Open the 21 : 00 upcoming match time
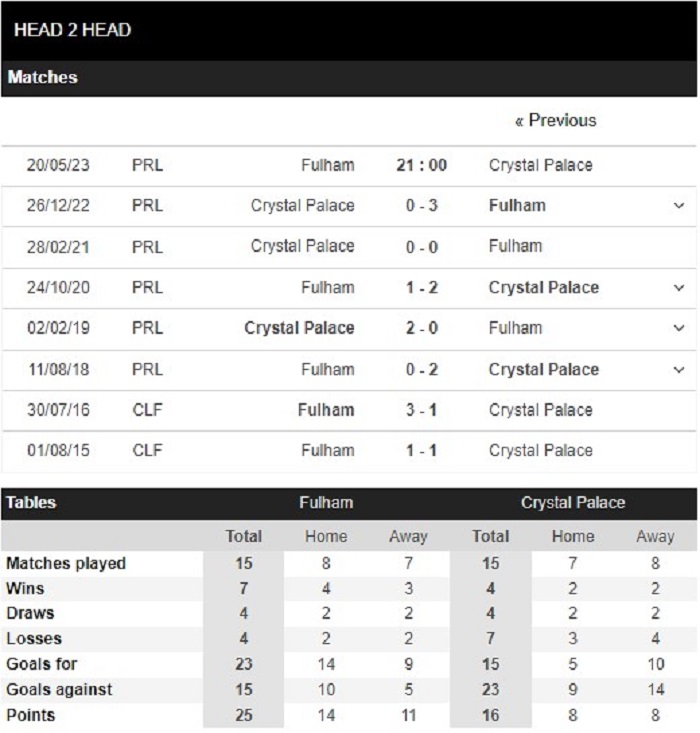This screenshot has width=700, height=733. tap(421, 165)
